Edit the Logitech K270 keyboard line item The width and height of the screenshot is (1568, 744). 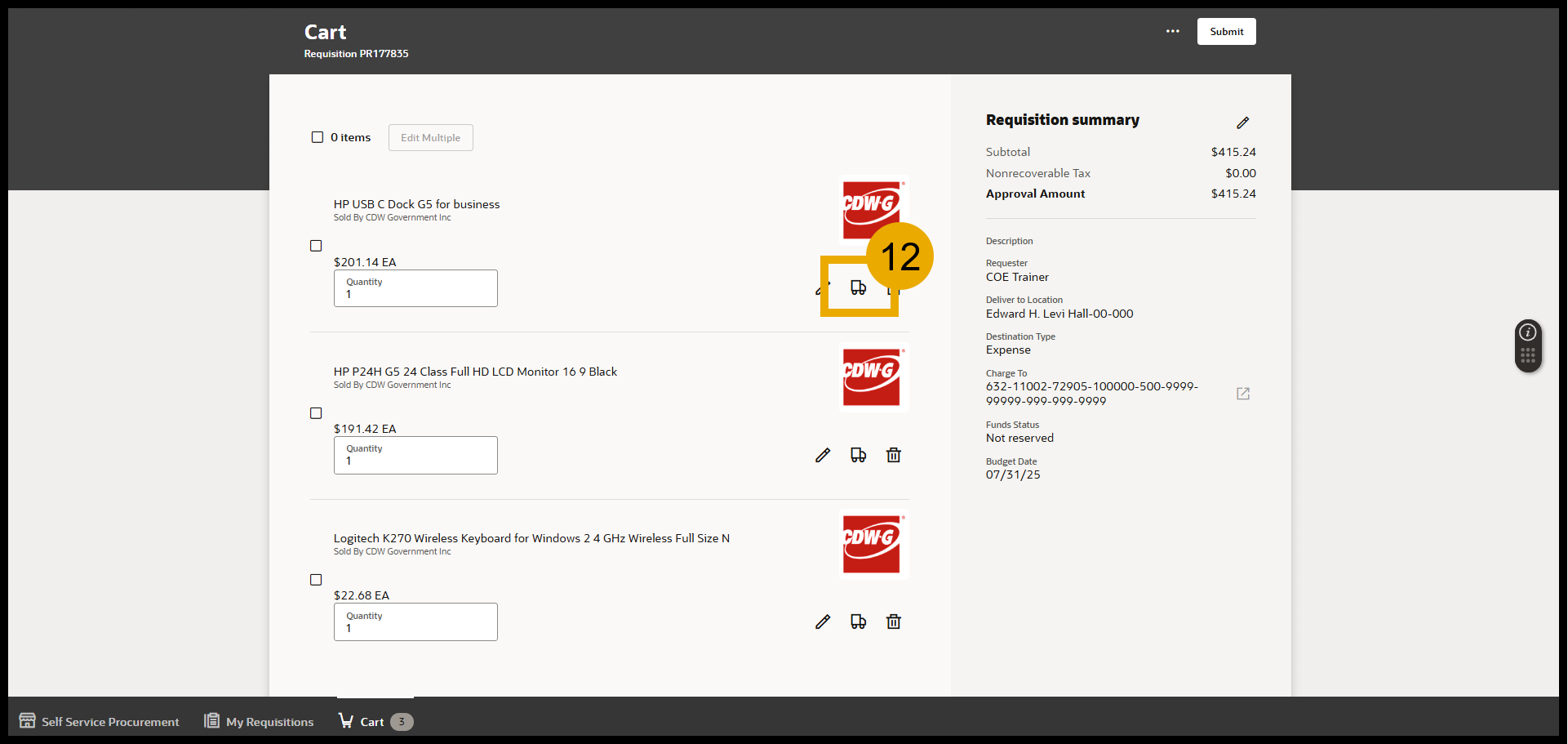(x=822, y=621)
